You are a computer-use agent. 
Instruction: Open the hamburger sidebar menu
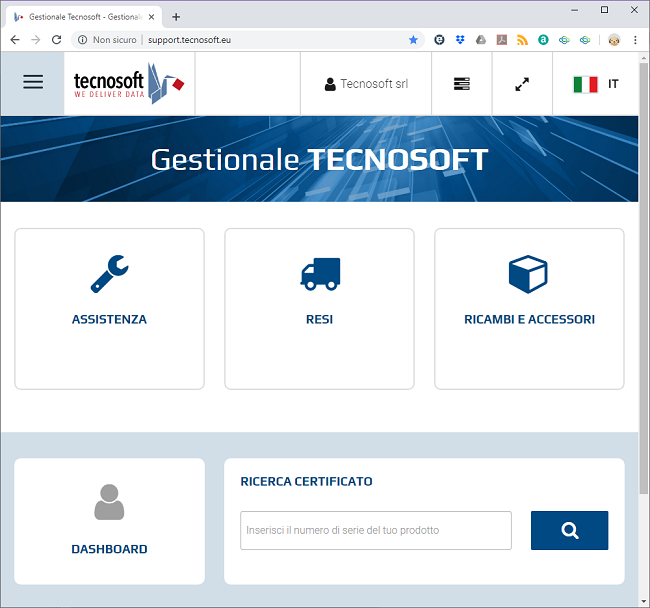point(33,82)
